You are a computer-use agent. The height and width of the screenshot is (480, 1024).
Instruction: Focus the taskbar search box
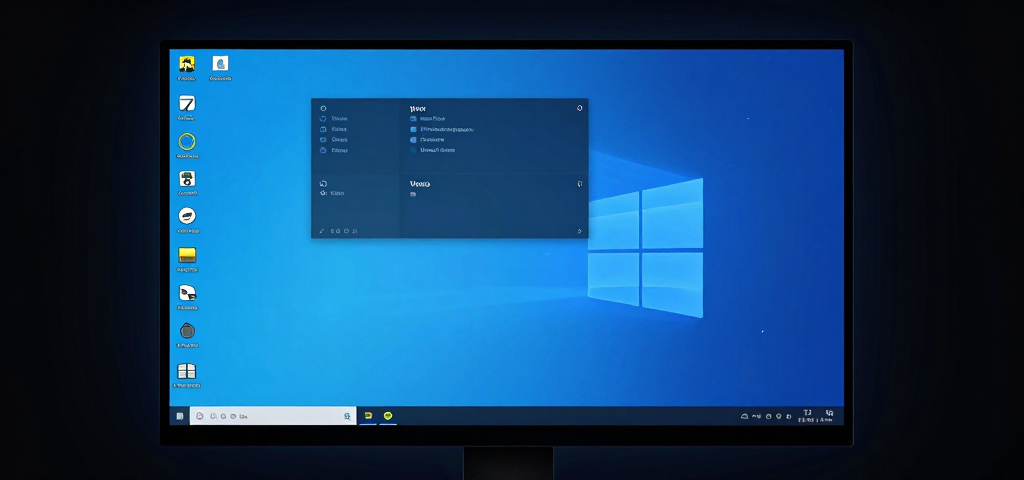[x=273, y=416]
